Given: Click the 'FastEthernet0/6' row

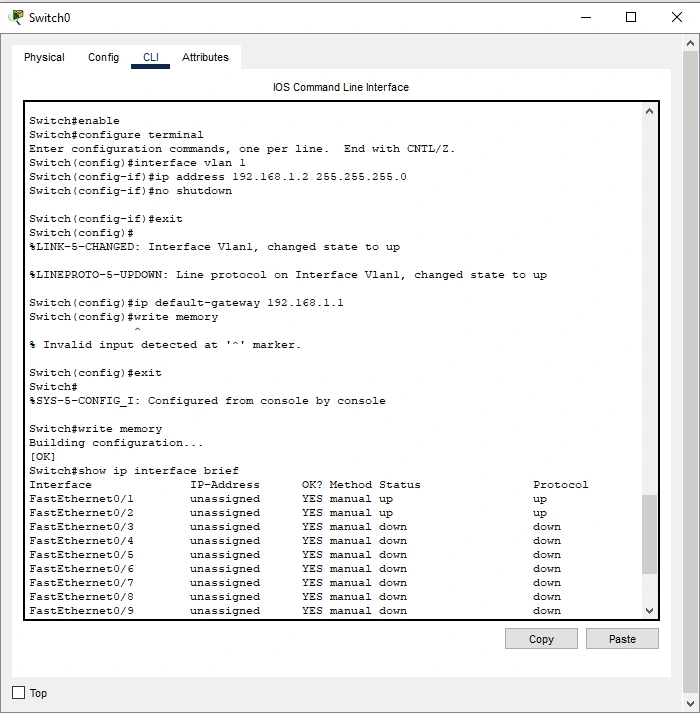Looking at the screenshot, I should click(x=295, y=569).
